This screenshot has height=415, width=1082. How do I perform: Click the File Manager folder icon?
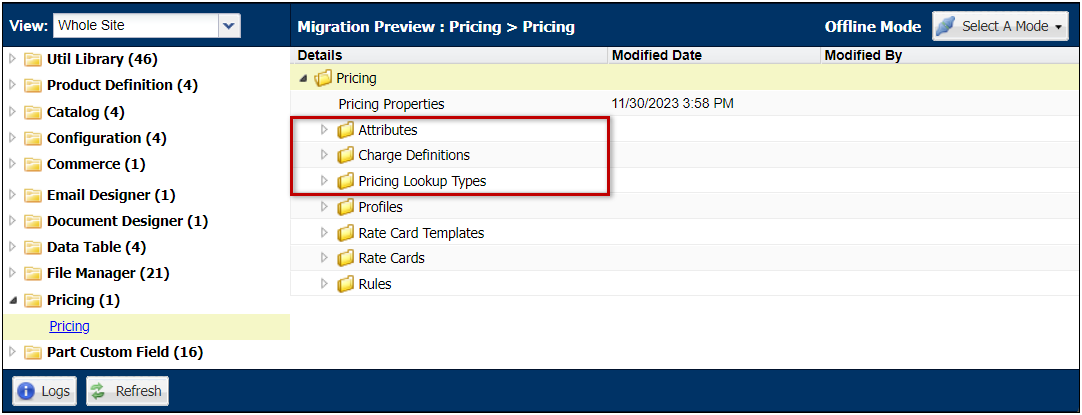click(32, 273)
